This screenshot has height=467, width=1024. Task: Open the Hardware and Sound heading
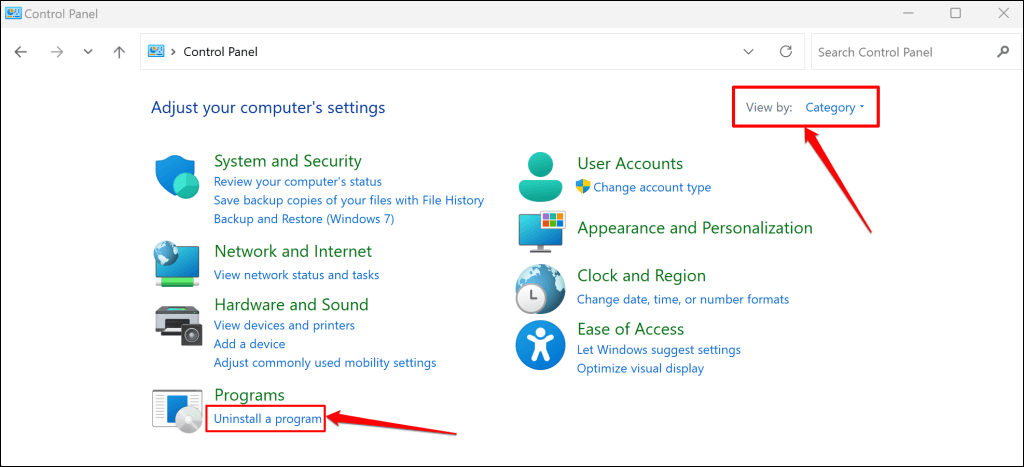coord(291,304)
